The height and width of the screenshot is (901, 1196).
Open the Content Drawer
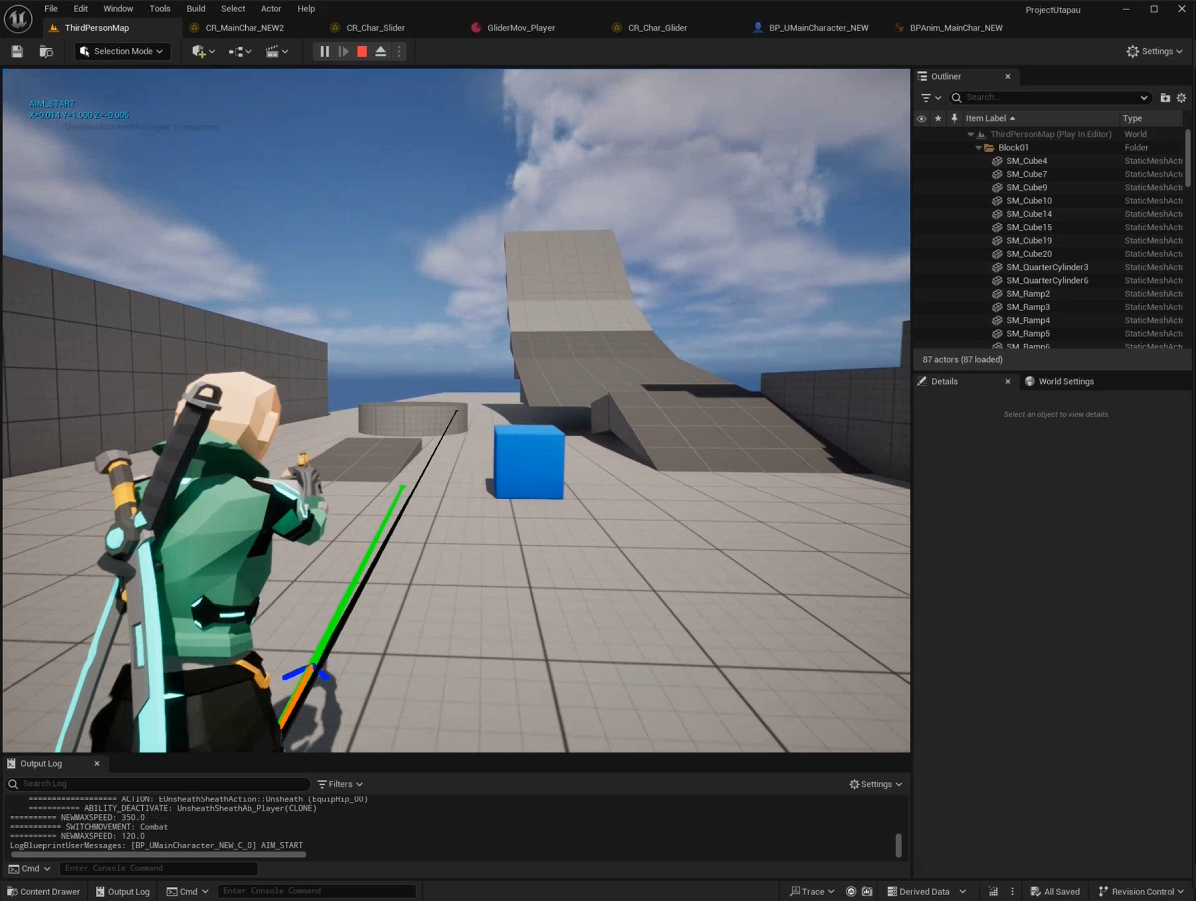click(x=44, y=891)
